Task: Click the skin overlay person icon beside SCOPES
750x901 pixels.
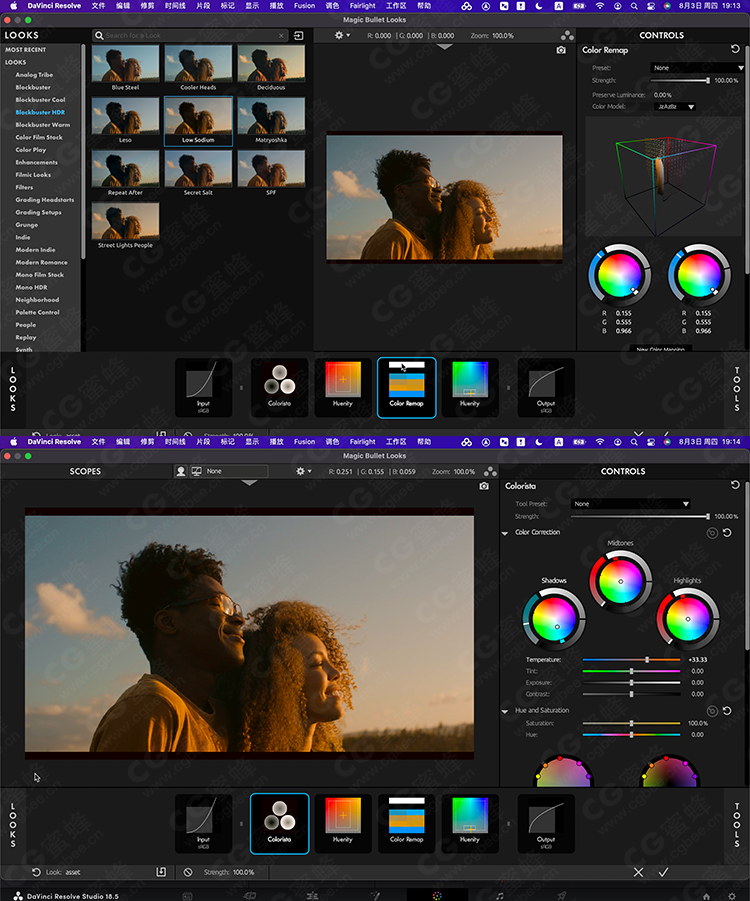Action: [181, 471]
